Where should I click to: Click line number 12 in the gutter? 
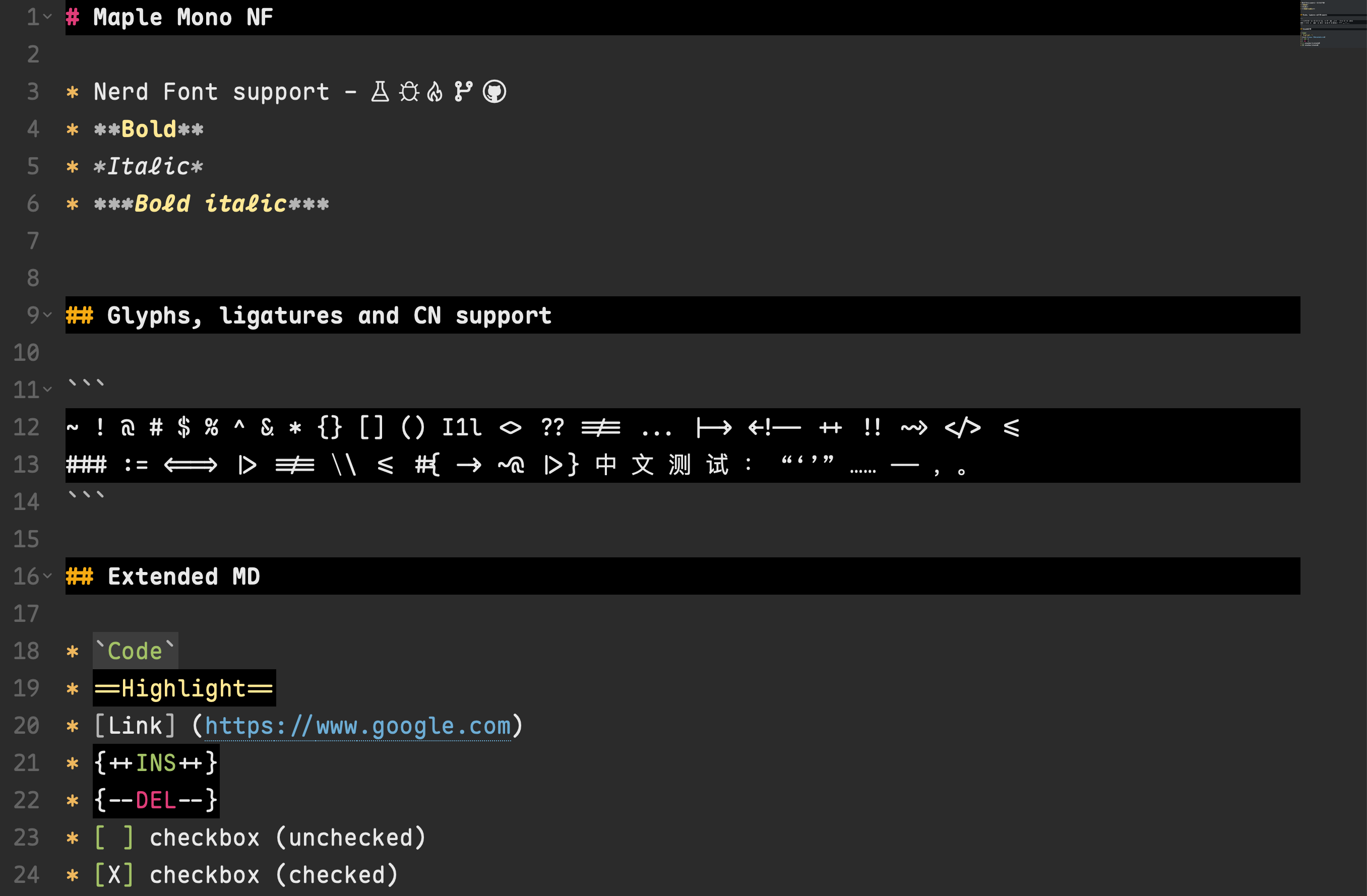(26, 427)
